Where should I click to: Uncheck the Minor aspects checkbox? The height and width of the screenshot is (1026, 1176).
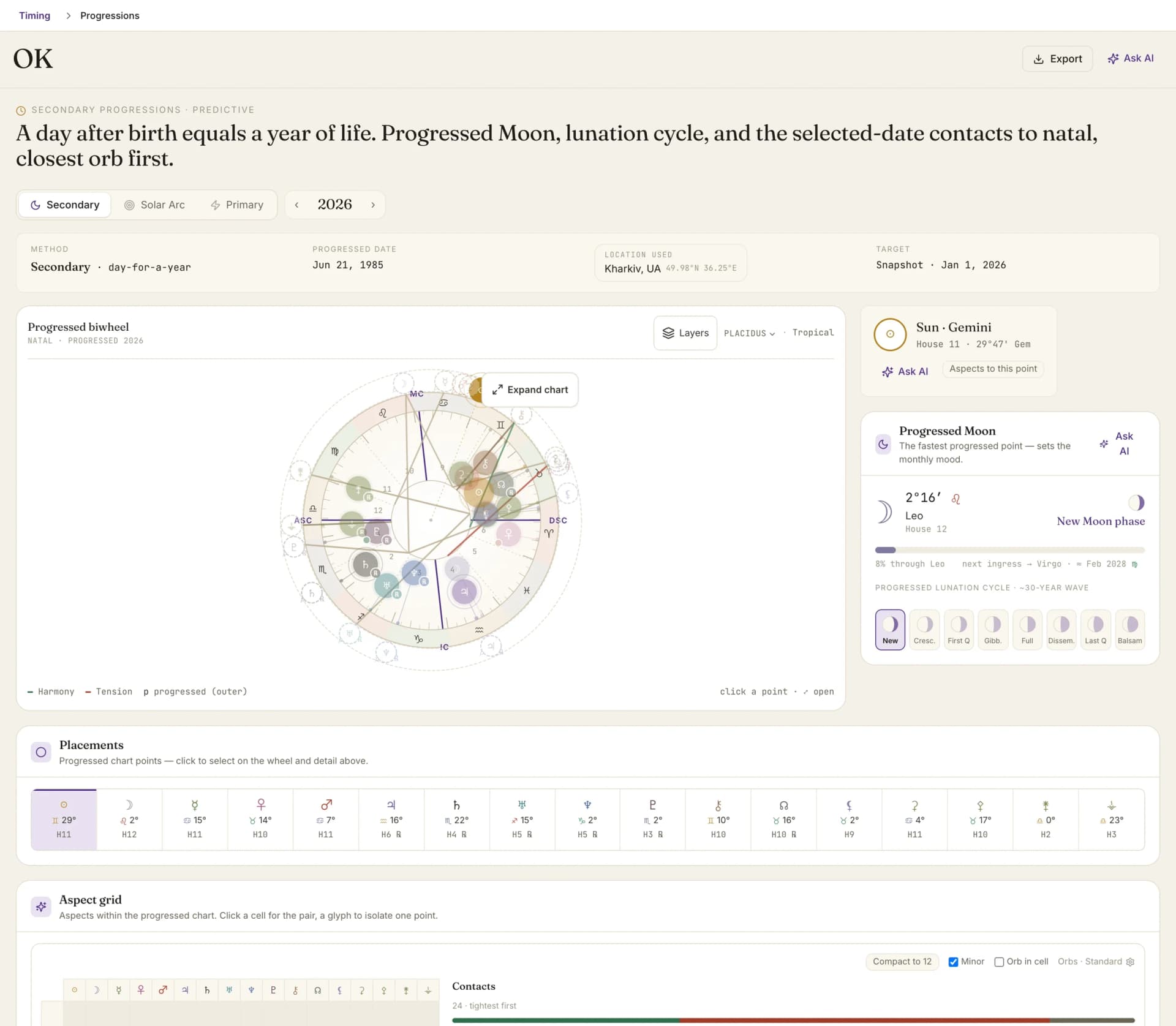click(x=953, y=962)
